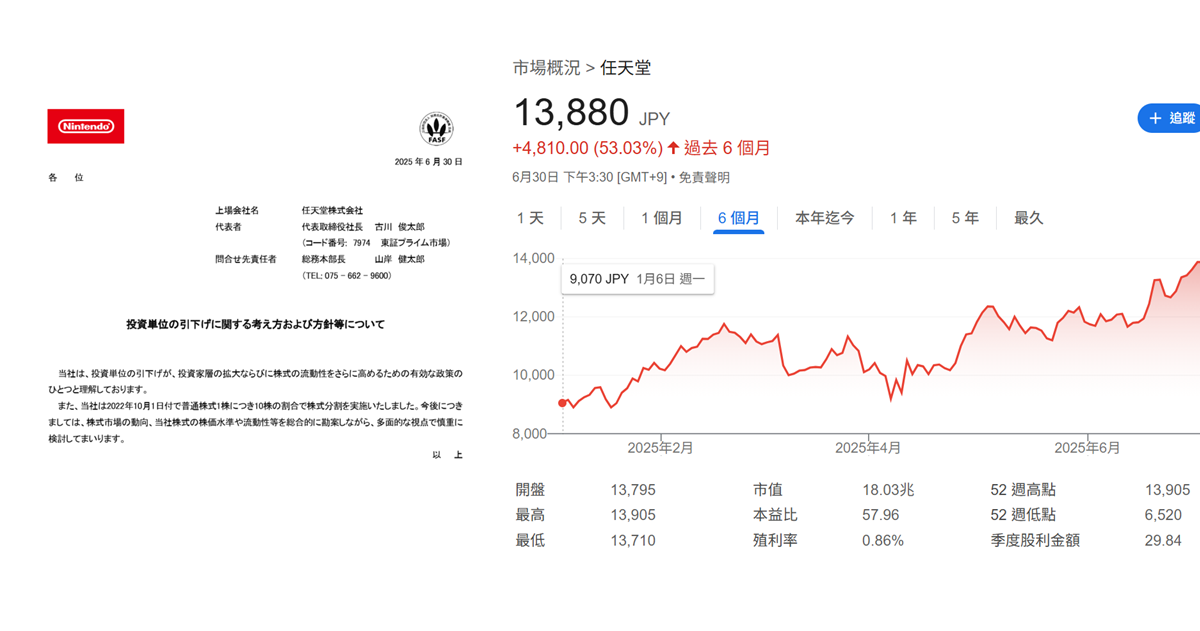Click the 9,070 JPY chart tooltip
1200x631 pixels.
[x=637, y=279]
